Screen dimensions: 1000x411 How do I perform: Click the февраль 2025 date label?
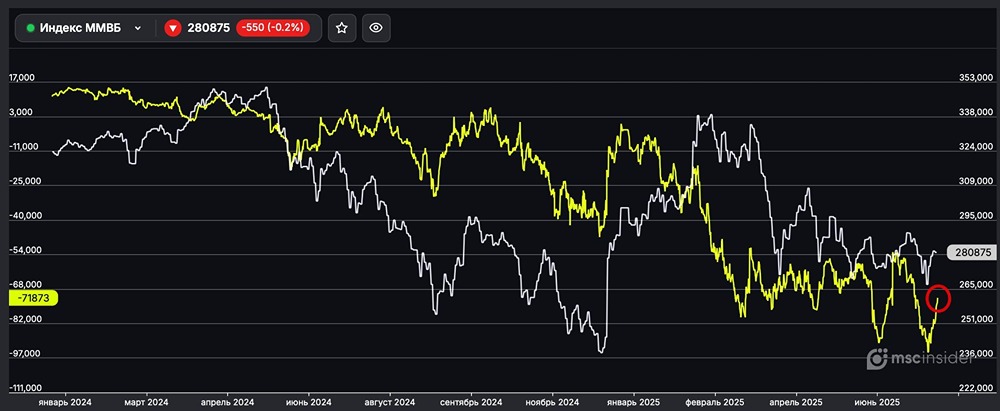point(715,402)
